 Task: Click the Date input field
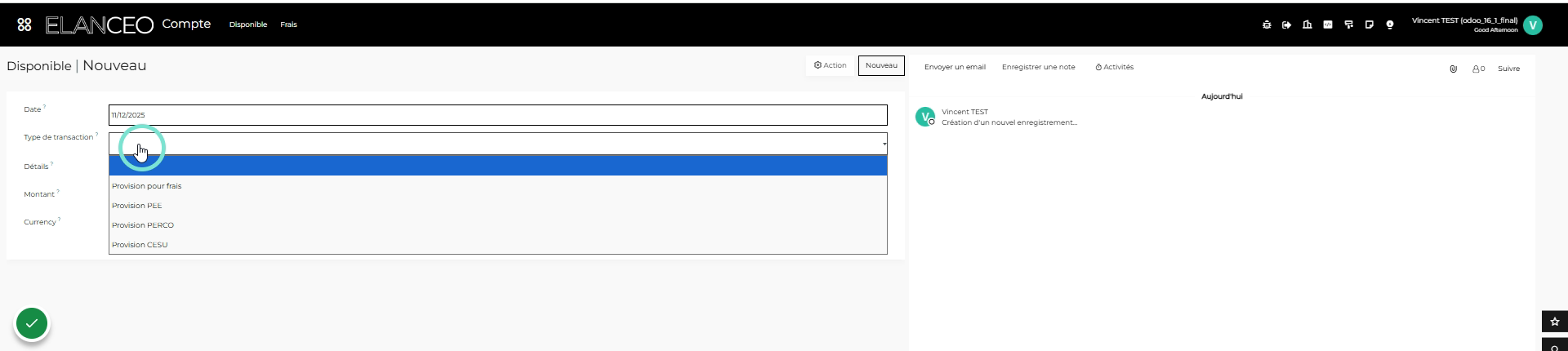point(498,115)
